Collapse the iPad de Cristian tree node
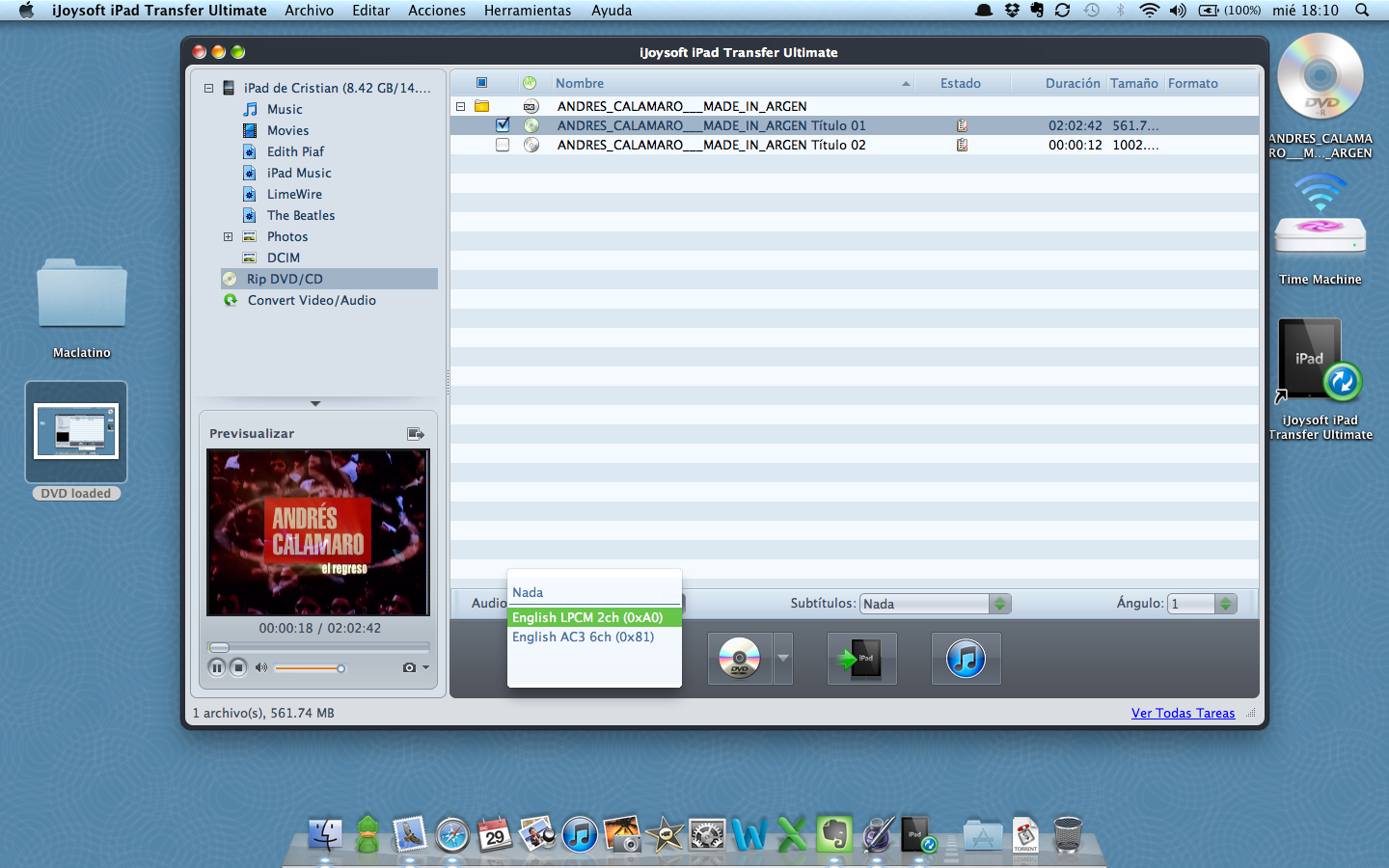Viewport: 1389px width, 868px height. pyautogui.click(x=208, y=88)
